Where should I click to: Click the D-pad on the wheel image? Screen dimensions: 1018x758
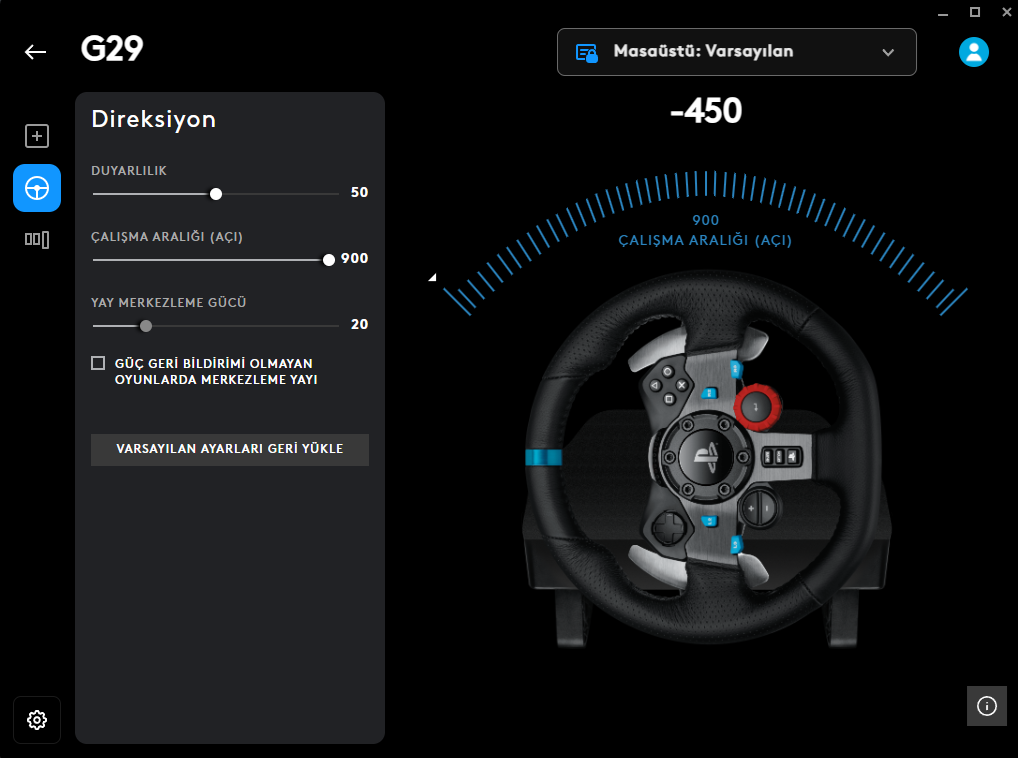667,528
